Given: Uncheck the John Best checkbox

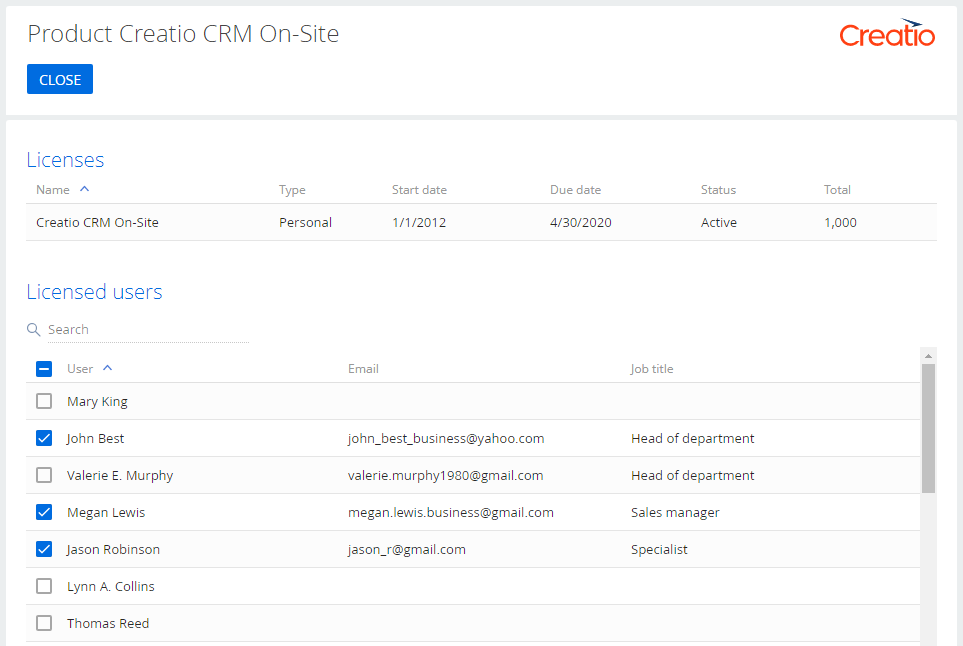Looking at the screenshot, I should (x=44, y=438).
